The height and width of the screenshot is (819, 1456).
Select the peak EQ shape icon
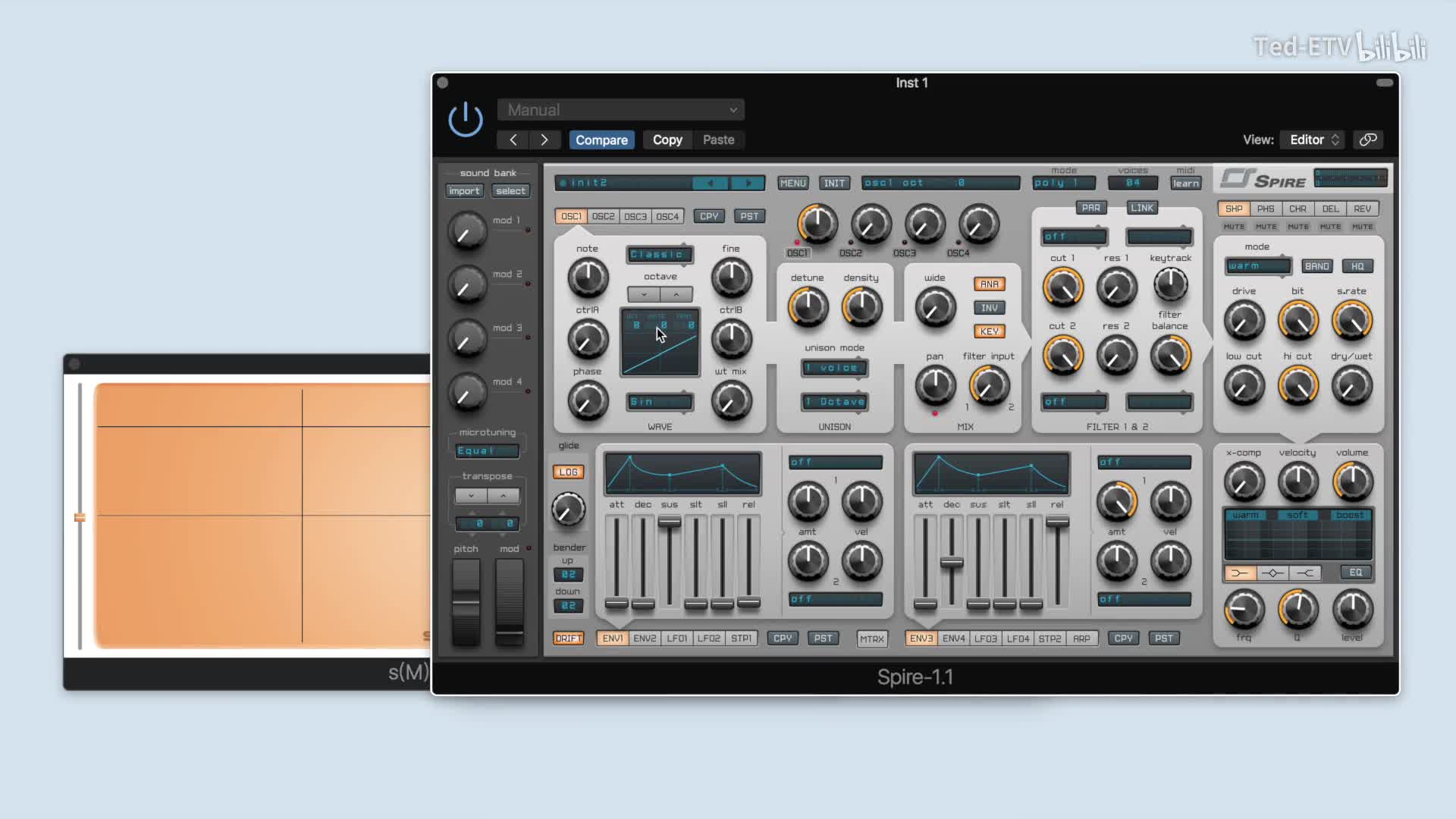tap(1272, 573)
